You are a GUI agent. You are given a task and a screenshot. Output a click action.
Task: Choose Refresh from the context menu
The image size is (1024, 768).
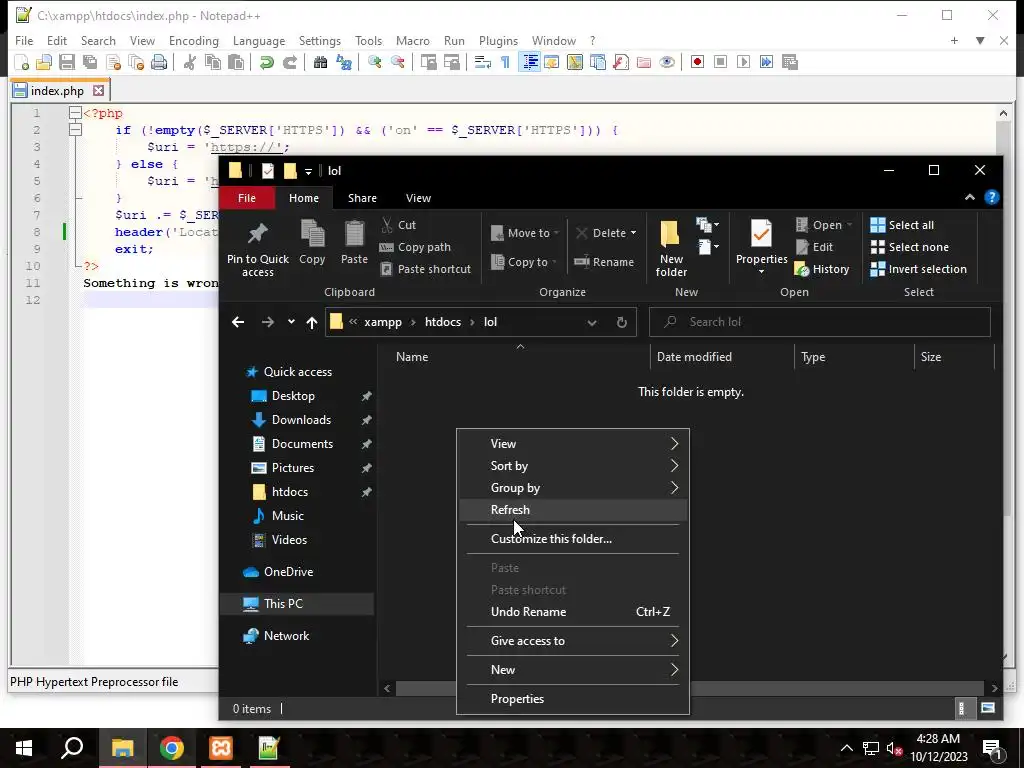tap(573, 510)
